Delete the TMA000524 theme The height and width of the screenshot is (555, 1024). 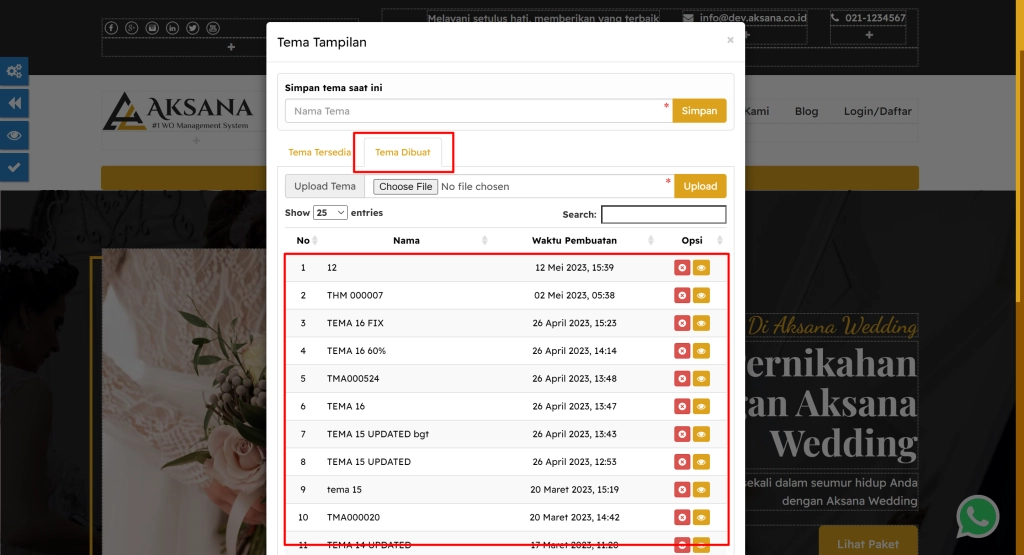tap(682, 379)
